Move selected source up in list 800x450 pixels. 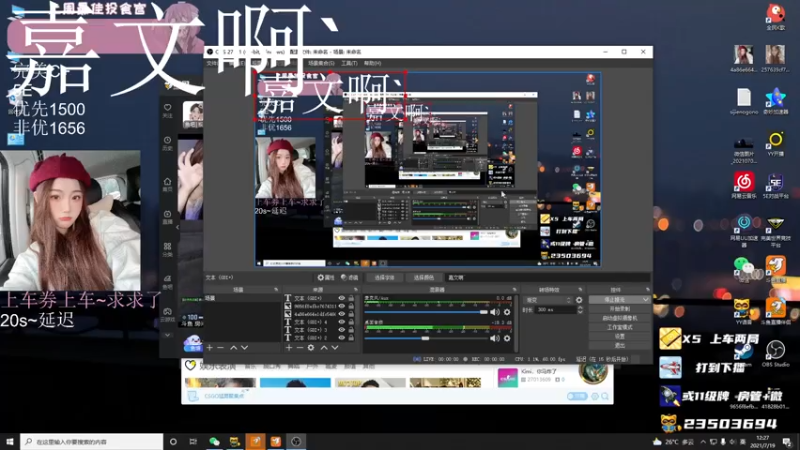pos(323,347)
